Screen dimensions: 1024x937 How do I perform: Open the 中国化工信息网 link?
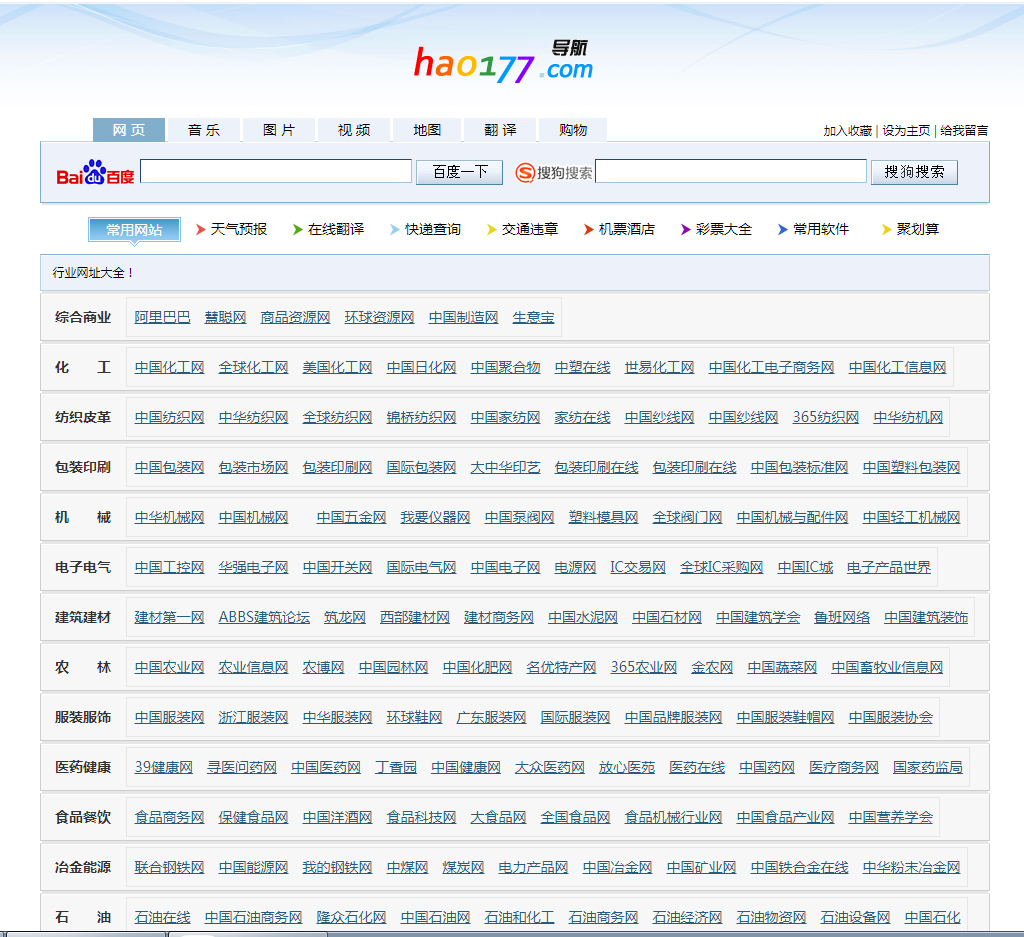pyautogui.click(x=897, y=368)
